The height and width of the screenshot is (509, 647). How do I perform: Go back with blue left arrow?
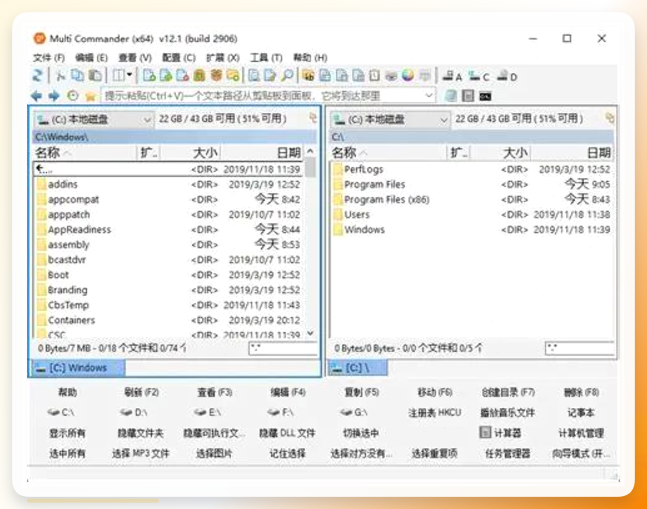coord(36,96)
